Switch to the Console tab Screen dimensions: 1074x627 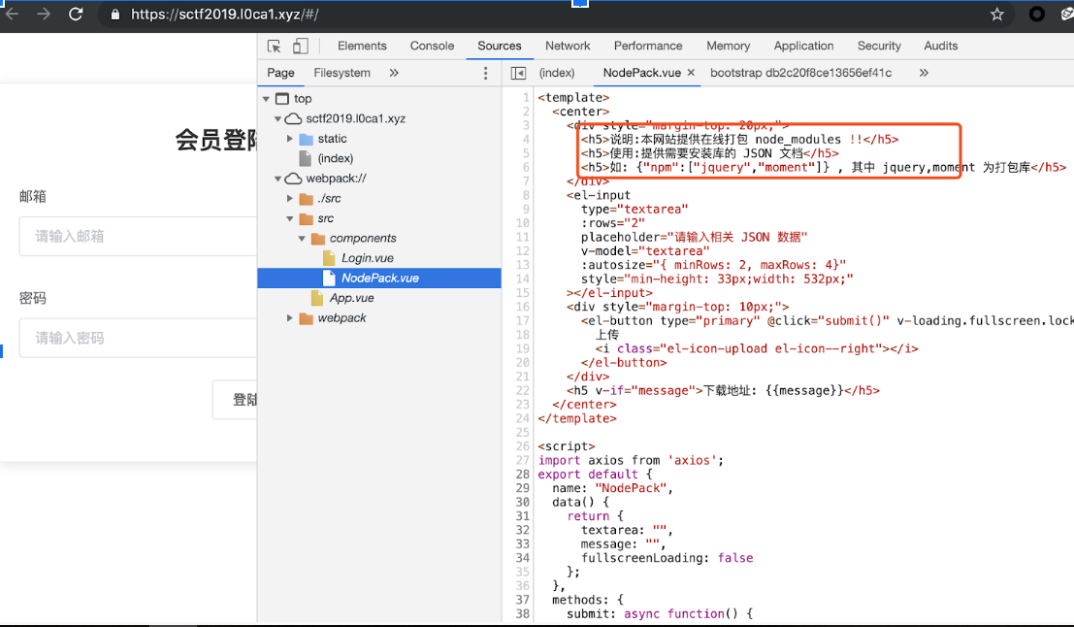tap(432, 46)
